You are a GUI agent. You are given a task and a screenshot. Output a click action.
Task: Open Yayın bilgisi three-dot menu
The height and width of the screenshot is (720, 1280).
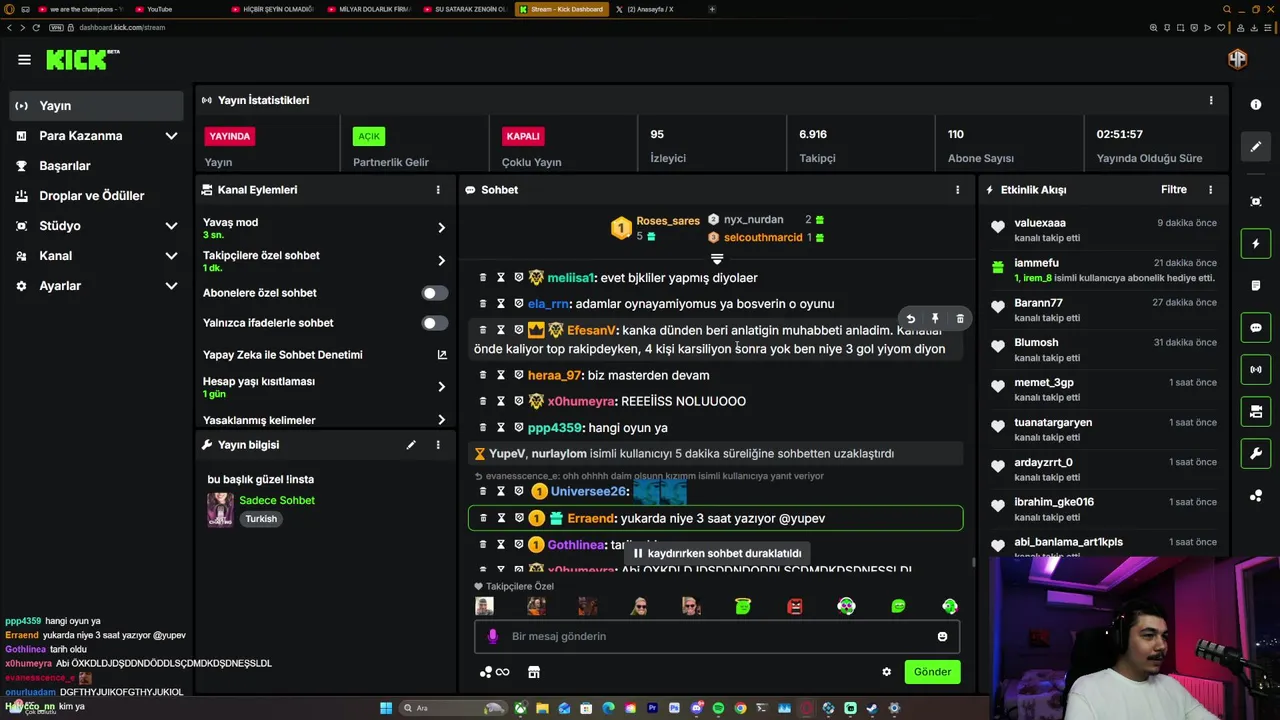click(437, 445)
